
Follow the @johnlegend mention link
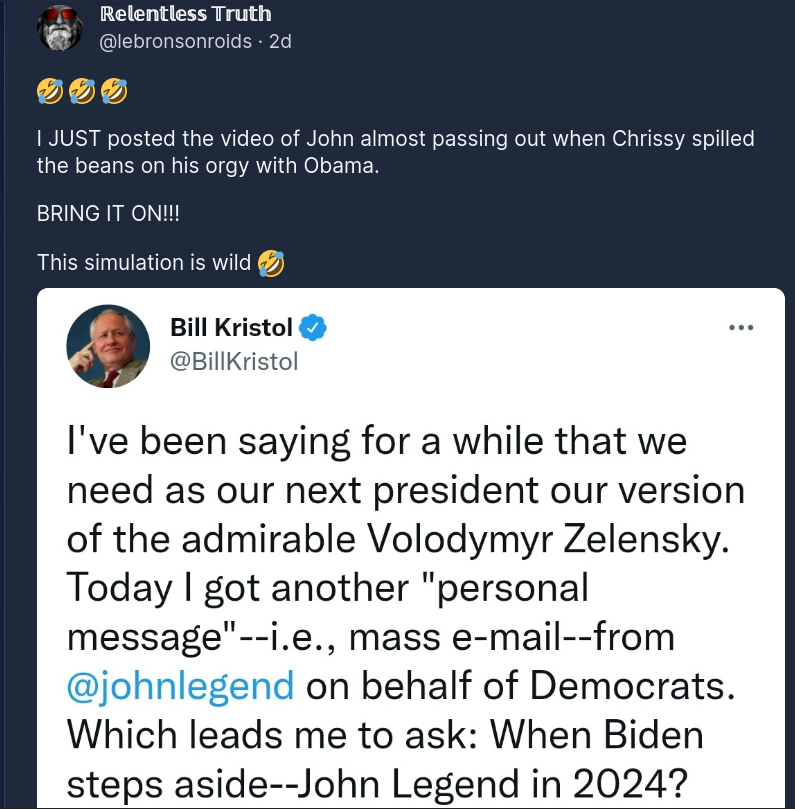click(x=180, y=686)
